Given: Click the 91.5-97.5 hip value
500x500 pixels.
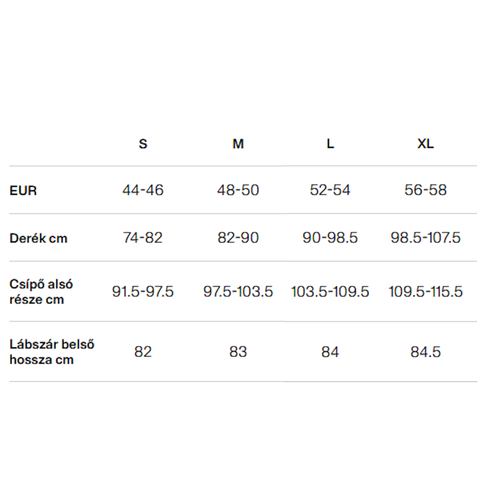Looking at the screenshot, I should point(143,292).
